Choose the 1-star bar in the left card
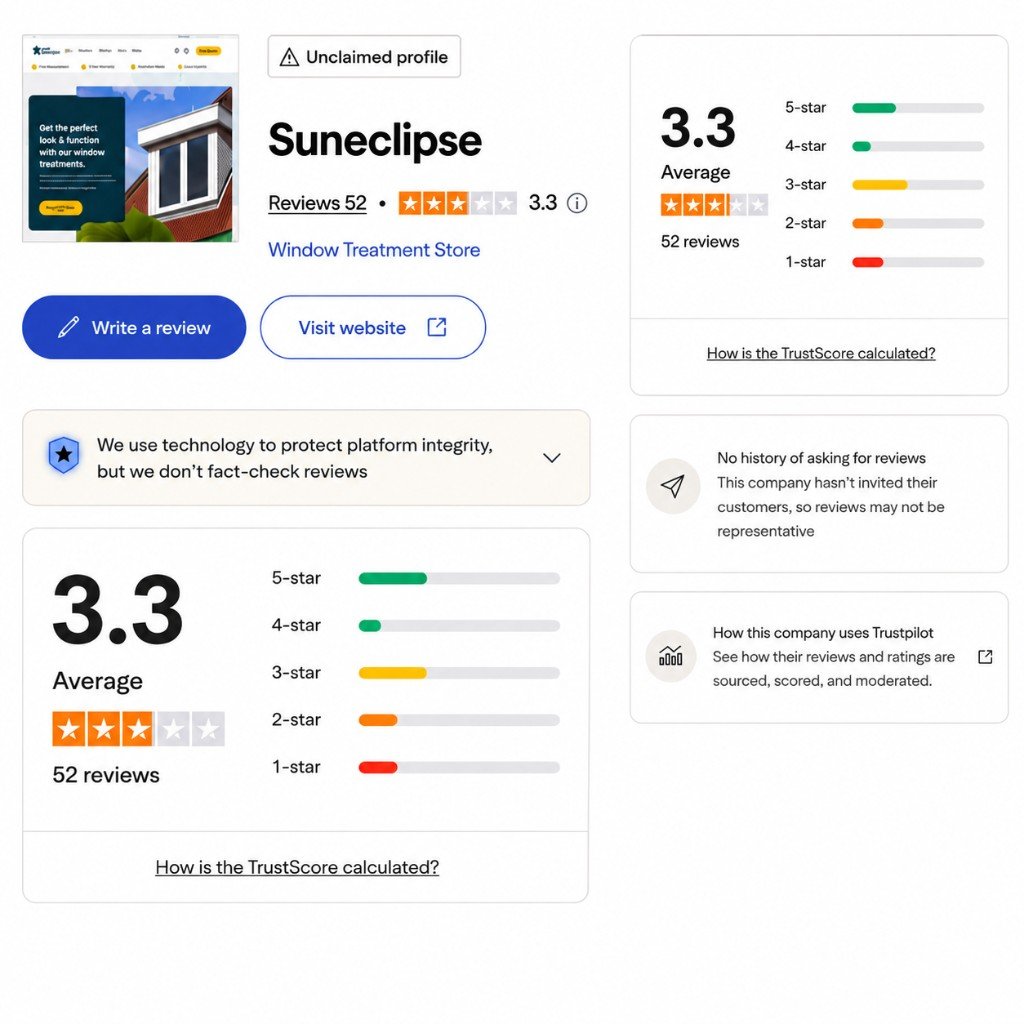The image size is (1024, 1024). [x=459, y=767]
